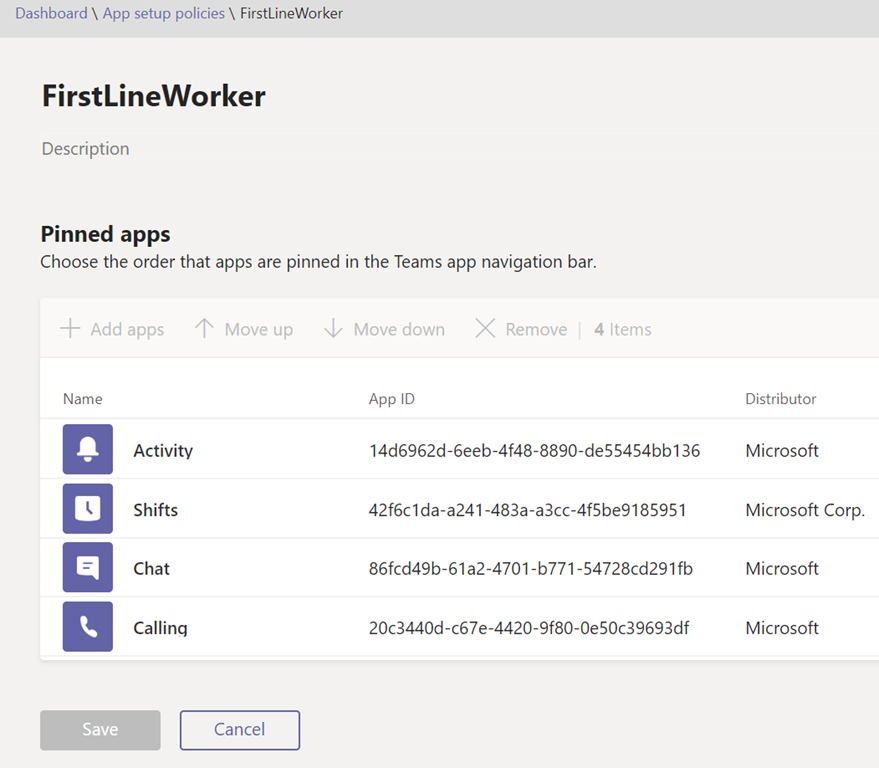Click the Calling phone icon
Viewport: 879px width, 768px height.
click(88, 627)
